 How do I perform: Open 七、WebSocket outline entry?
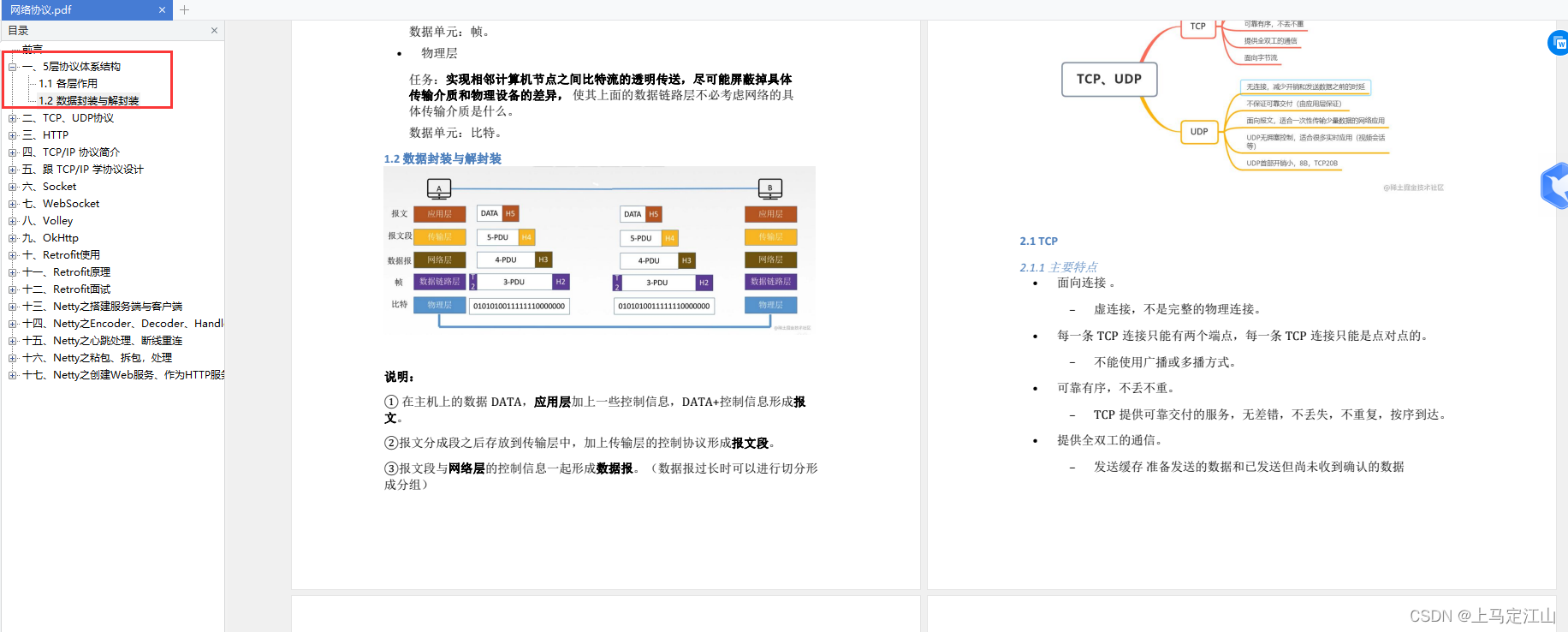[x=61, y=204]
